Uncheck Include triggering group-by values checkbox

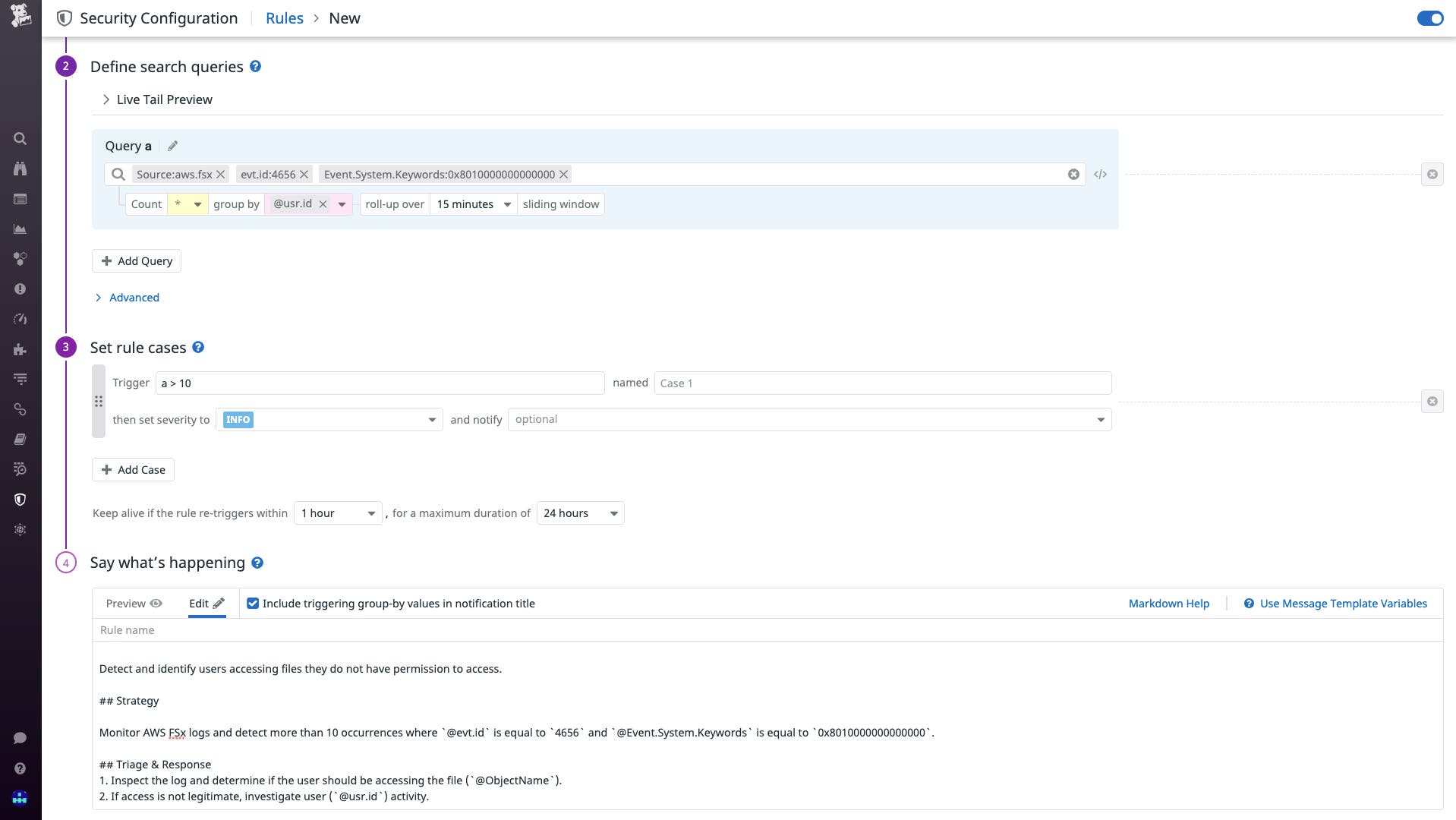(253, 603)
